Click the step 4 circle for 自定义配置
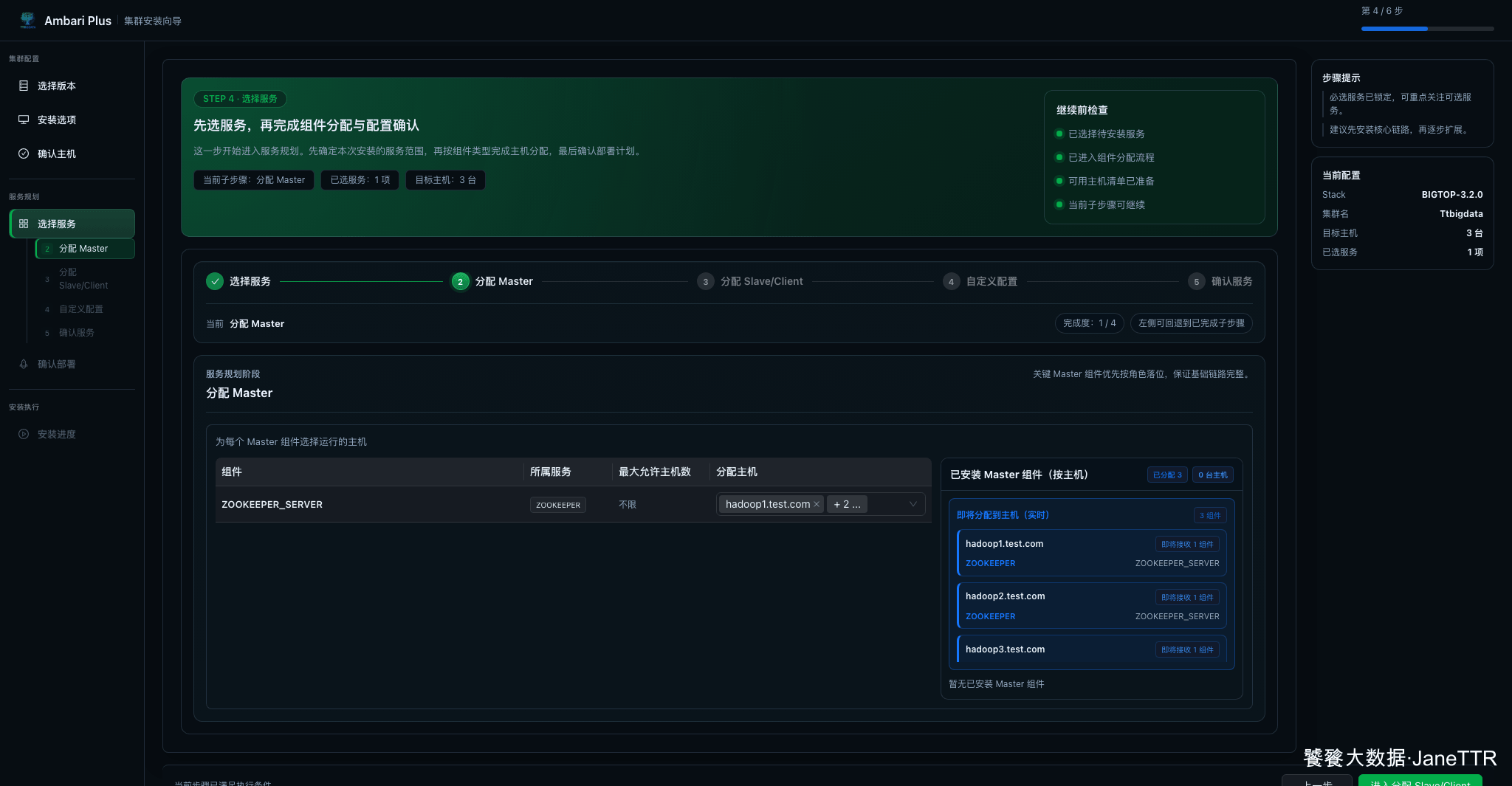Image resolution: width=1512 pixels, height=786 pixels. 951,281
